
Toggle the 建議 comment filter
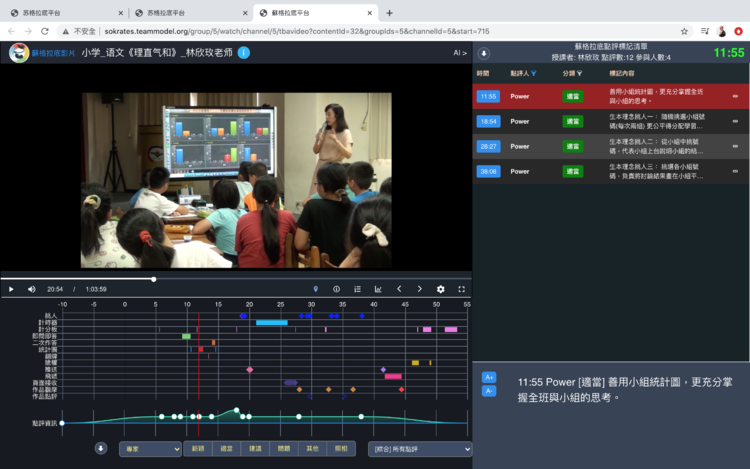click(255, 449)
